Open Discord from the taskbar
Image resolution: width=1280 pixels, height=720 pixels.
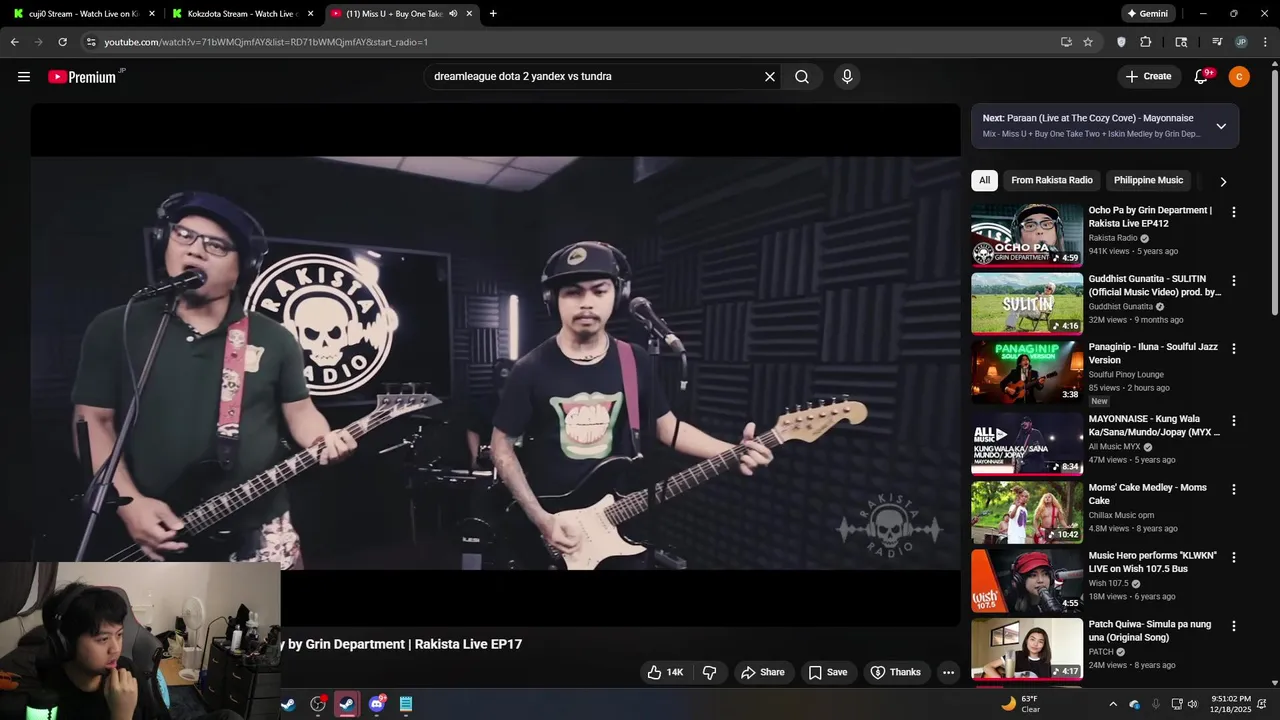click(377, 704)
